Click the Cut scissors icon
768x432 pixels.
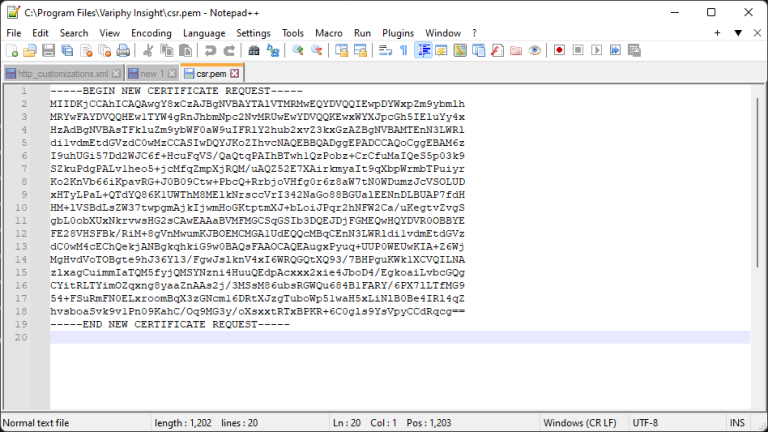tap(148, 50)
